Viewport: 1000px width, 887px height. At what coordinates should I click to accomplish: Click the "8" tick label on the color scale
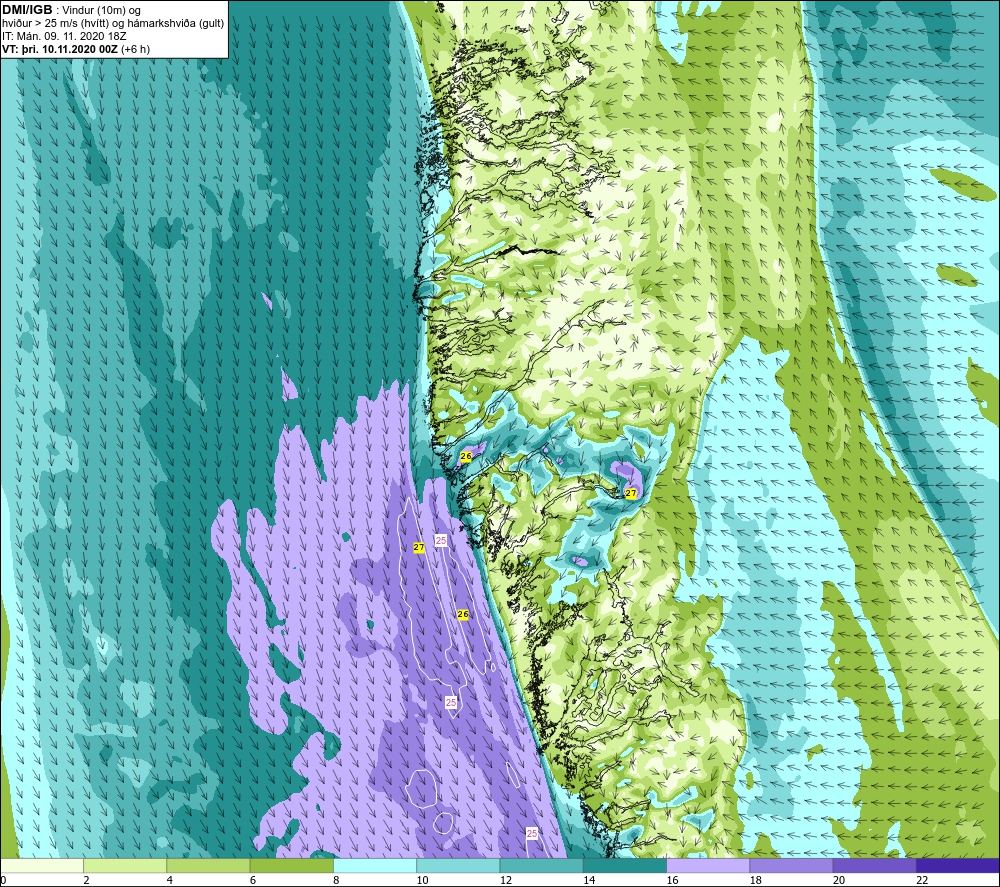(x=336, y=880)
